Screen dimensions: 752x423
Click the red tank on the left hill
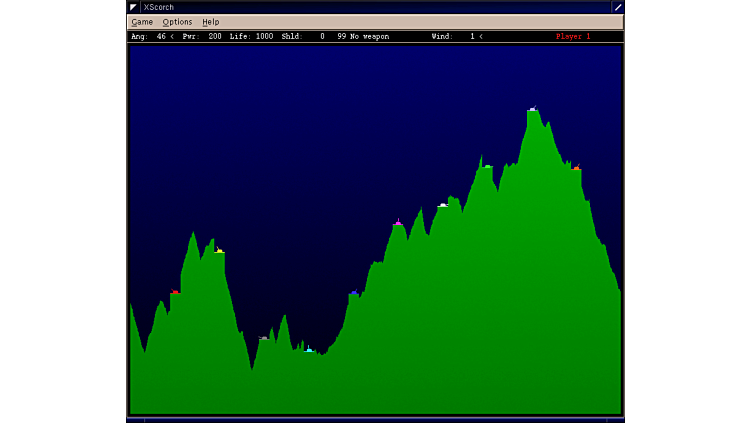click(175, 292)
